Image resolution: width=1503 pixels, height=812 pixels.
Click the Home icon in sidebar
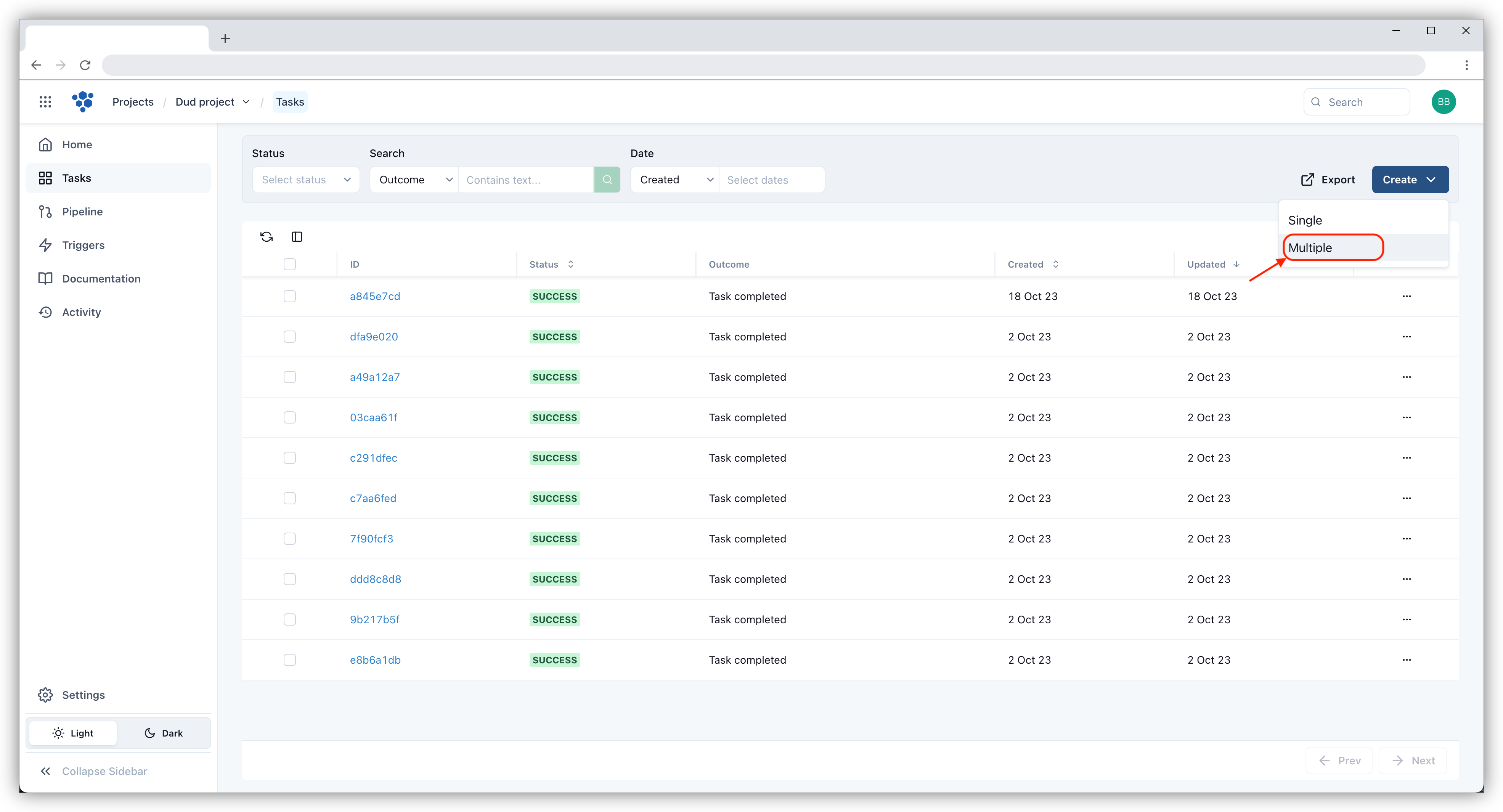coord(47,144)
